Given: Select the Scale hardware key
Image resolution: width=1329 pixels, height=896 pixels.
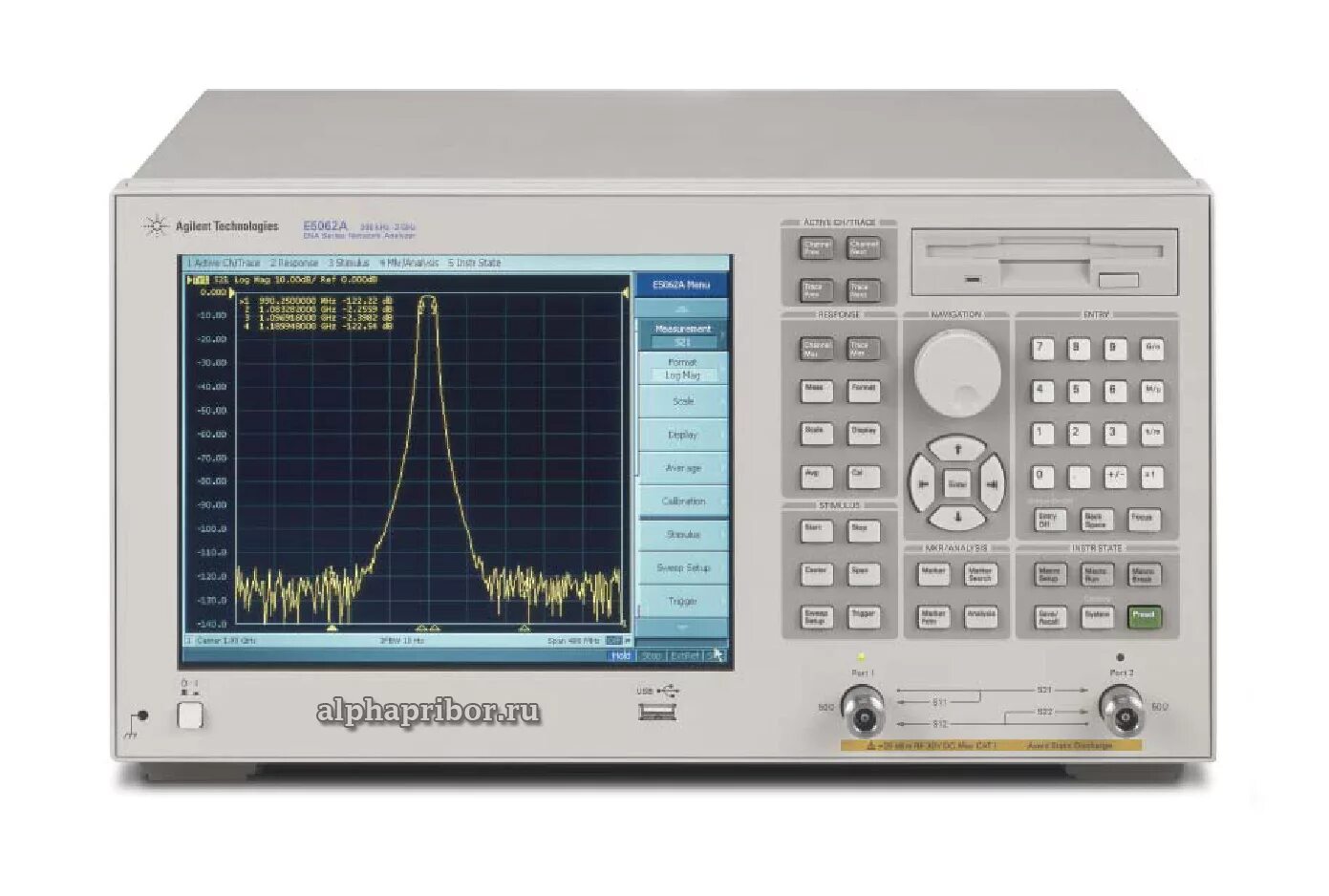Looking at the screenshot, I should point(816,433).
